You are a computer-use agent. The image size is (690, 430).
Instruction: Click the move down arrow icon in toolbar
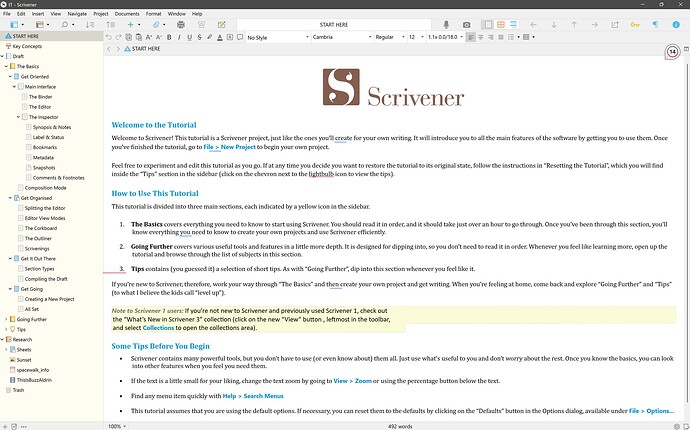click(x=554, y=25)
